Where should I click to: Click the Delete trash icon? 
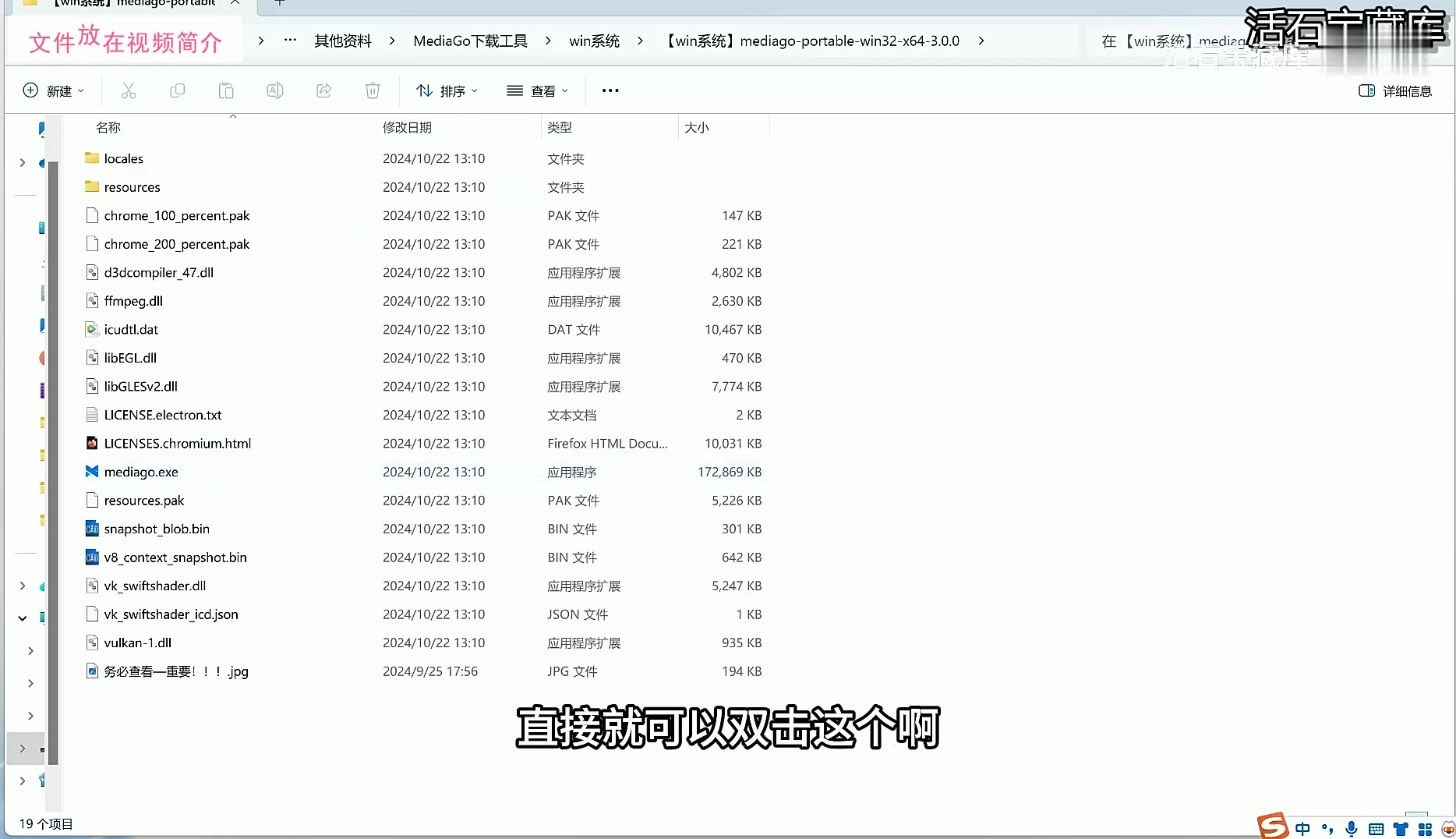[373, 91]
